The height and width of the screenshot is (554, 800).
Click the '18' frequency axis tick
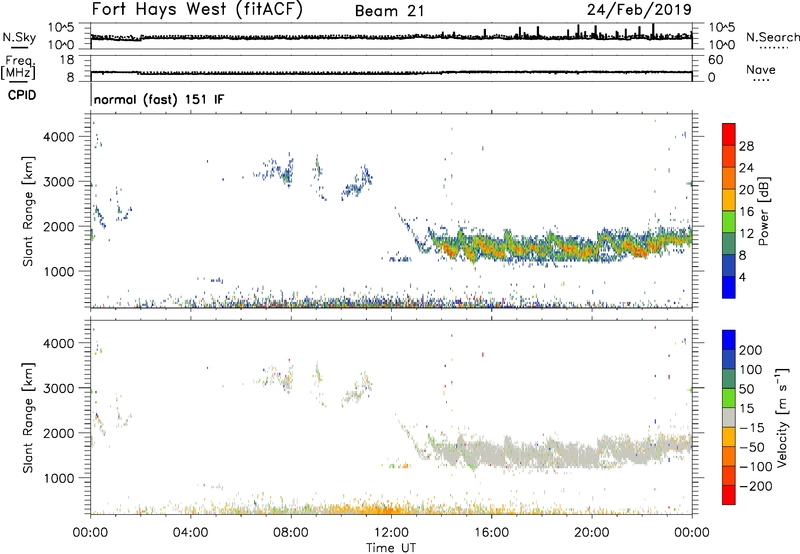[67, 60]
